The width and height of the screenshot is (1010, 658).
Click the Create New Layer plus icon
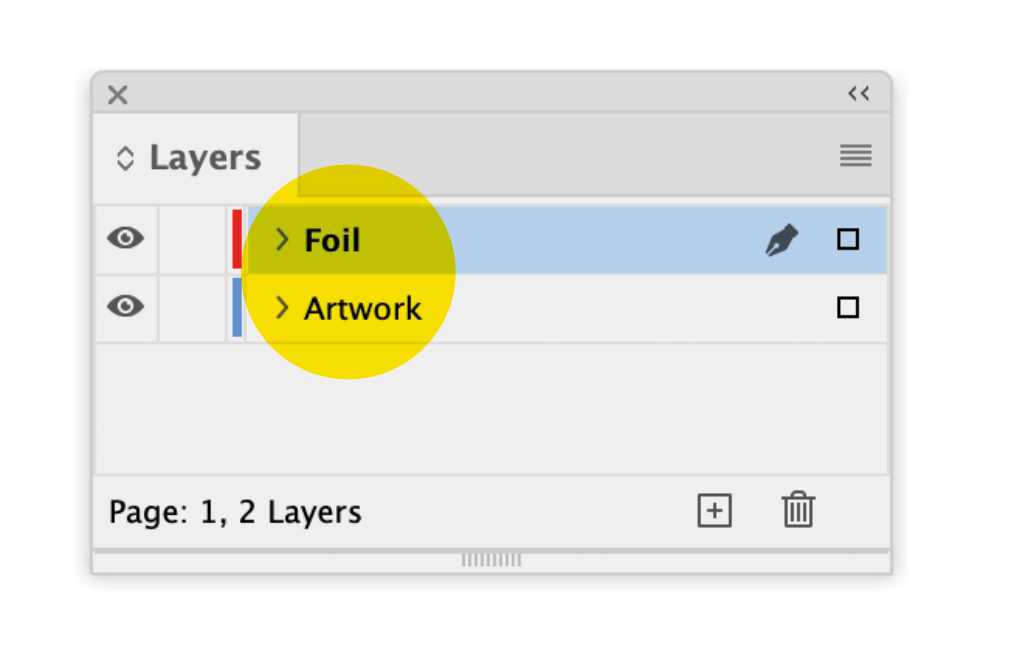click(714, 511)
